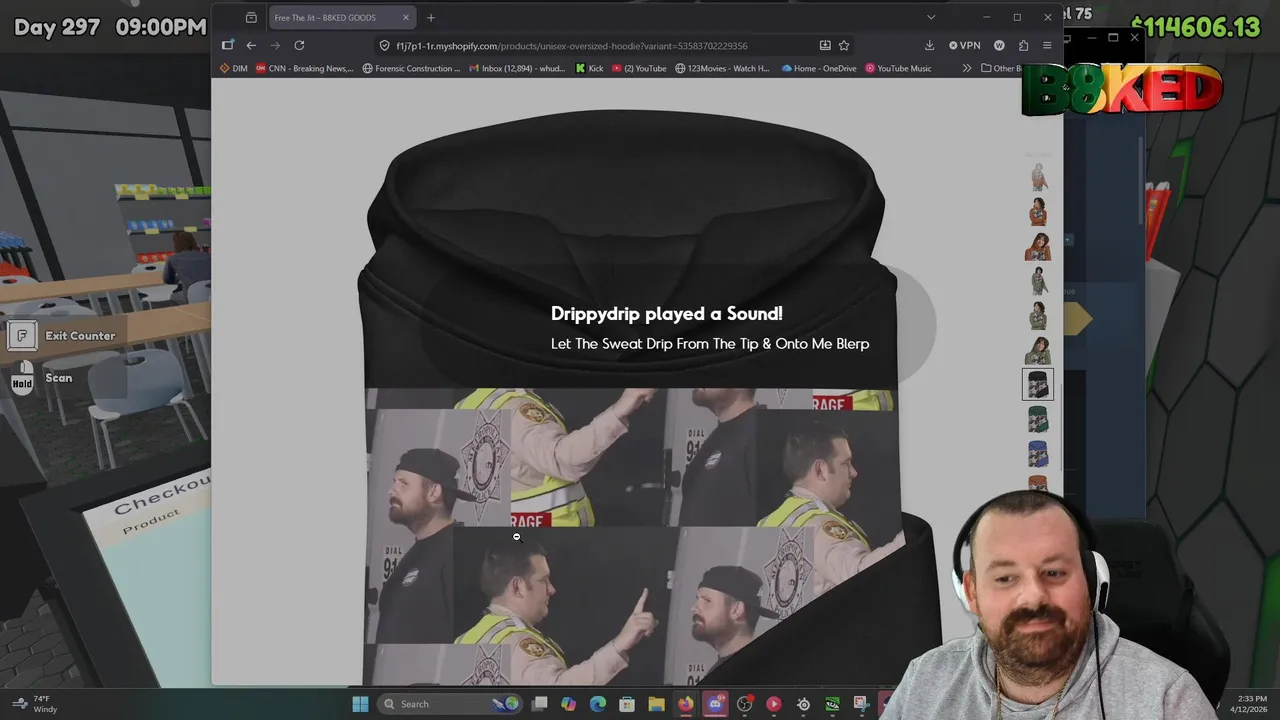Open Snipping Tool from taskbar
Image resolution: width=1280 pixels, height=720 pixels.
(x=861, y=704)
